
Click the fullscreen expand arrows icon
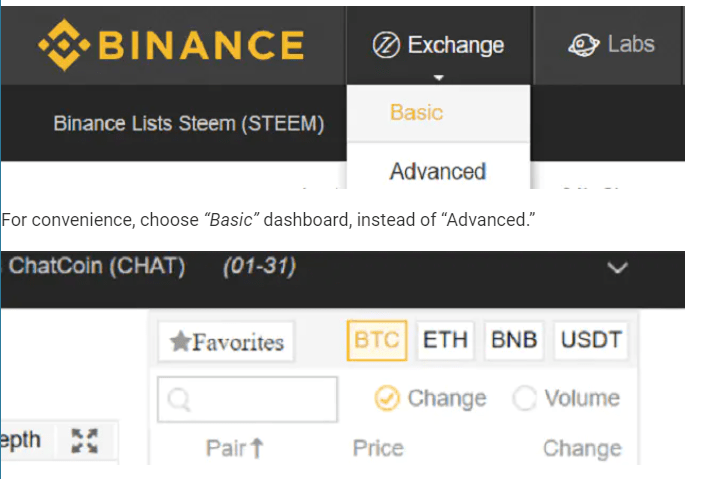pos(85,441)
